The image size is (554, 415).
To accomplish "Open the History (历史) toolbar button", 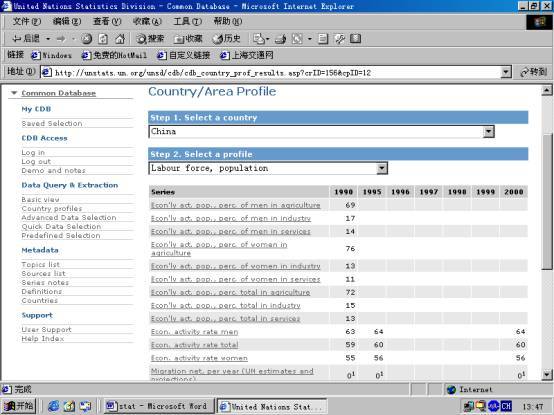I will point(227,38).
